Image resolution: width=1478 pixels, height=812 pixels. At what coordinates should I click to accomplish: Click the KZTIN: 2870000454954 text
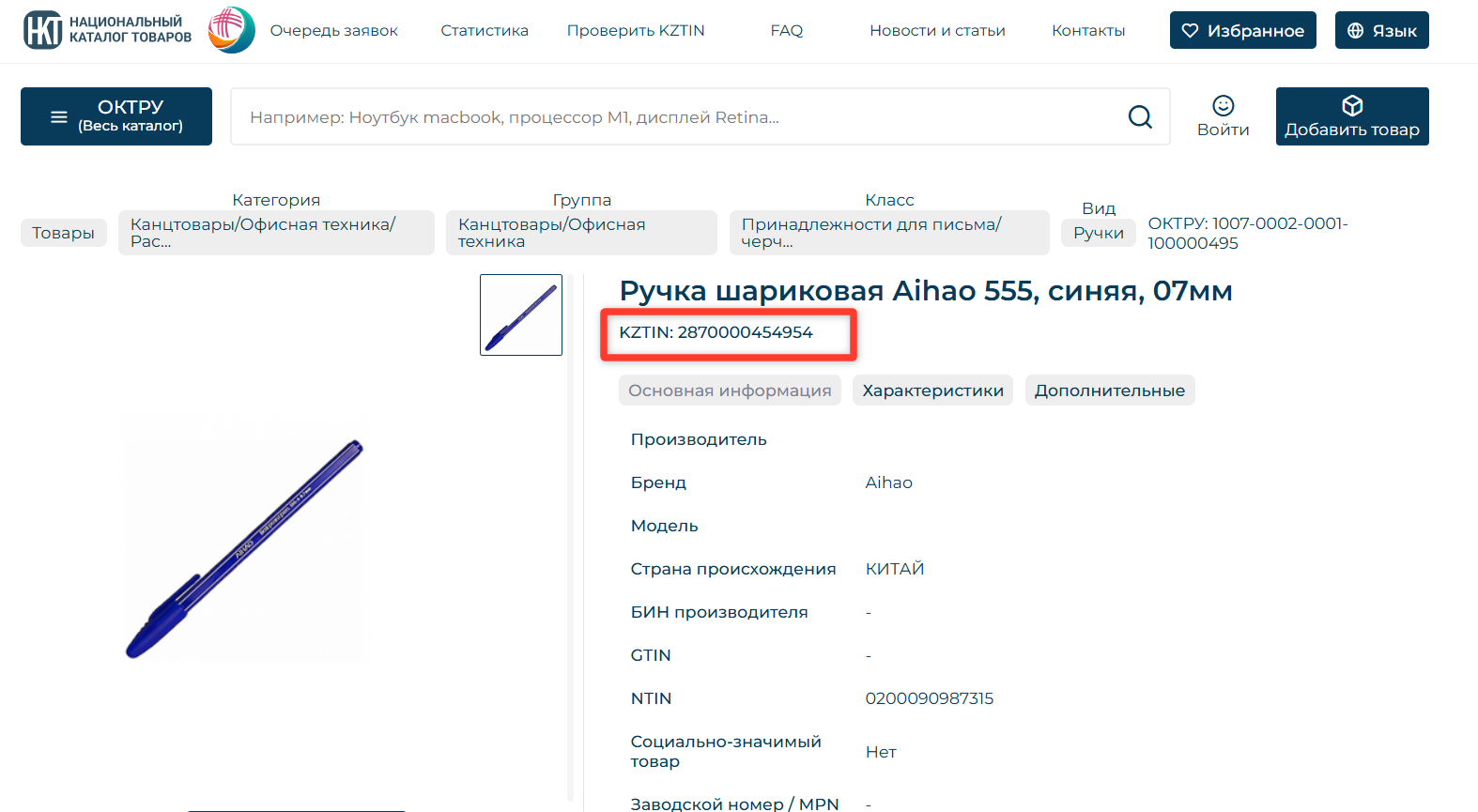click(716, 332)
